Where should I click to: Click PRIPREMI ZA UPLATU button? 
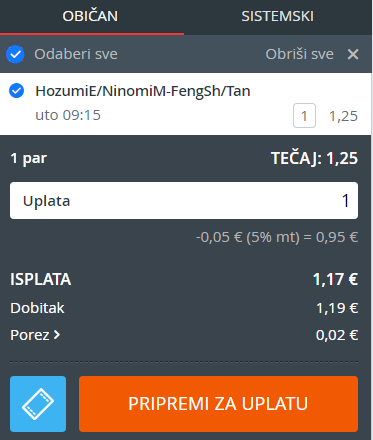click(x=218, y=404)
